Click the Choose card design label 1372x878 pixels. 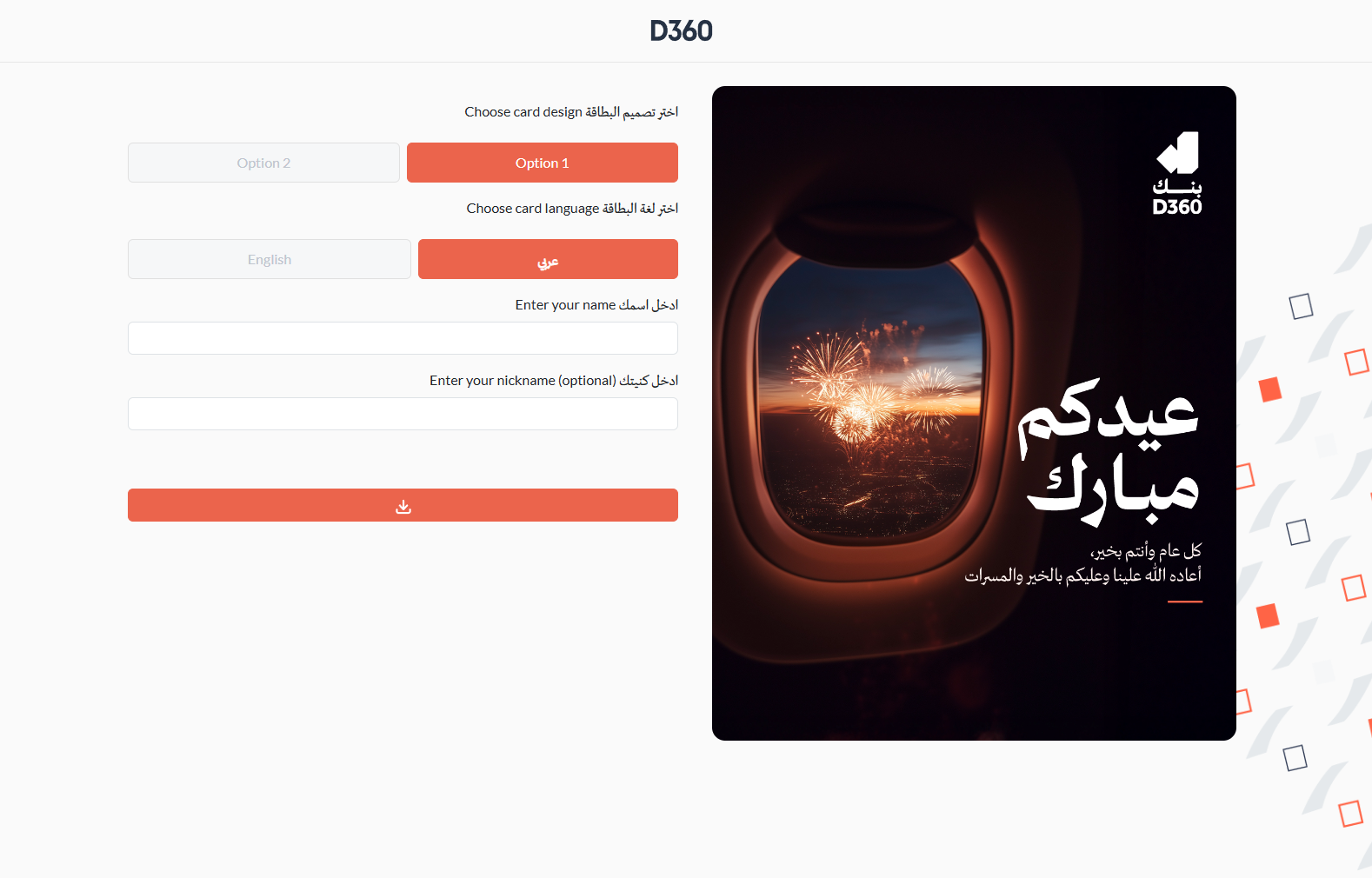[571, 112]
